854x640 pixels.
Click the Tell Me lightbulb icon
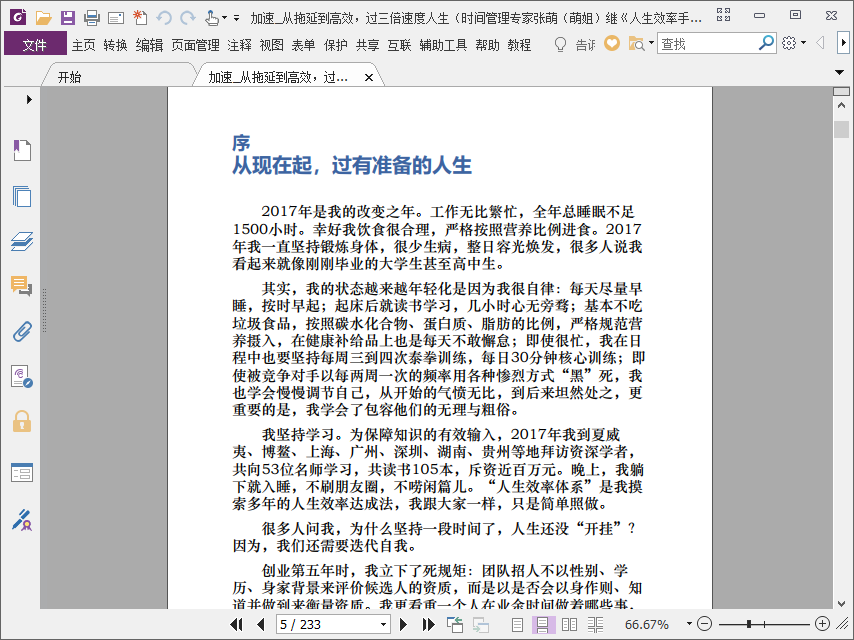[560, 44]
